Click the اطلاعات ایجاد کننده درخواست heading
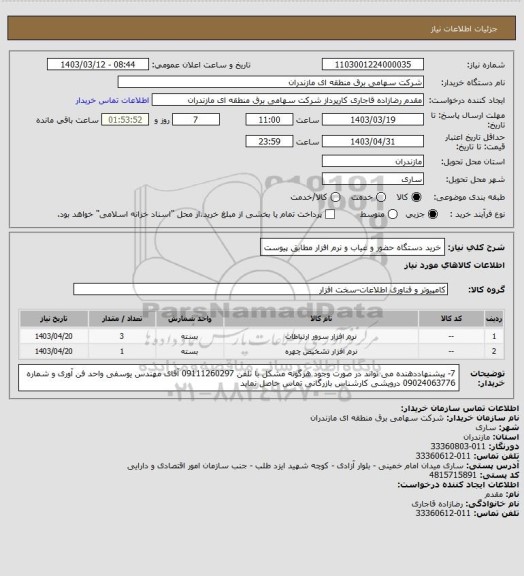 [458, 485]
